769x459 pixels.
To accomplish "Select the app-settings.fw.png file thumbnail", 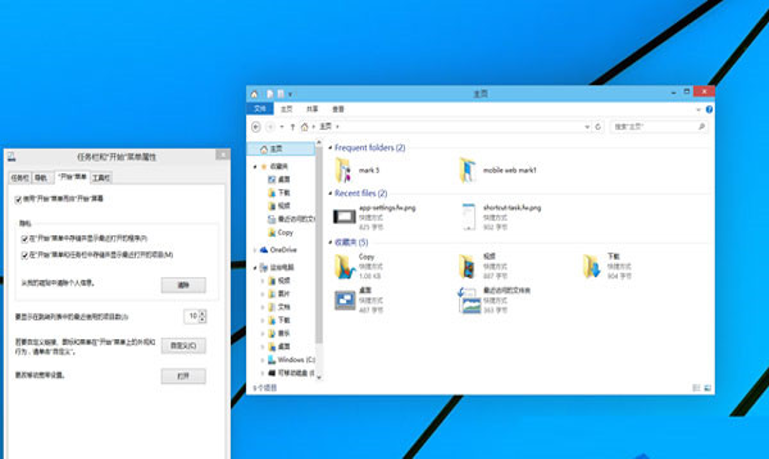I will (x=345, y=217).
